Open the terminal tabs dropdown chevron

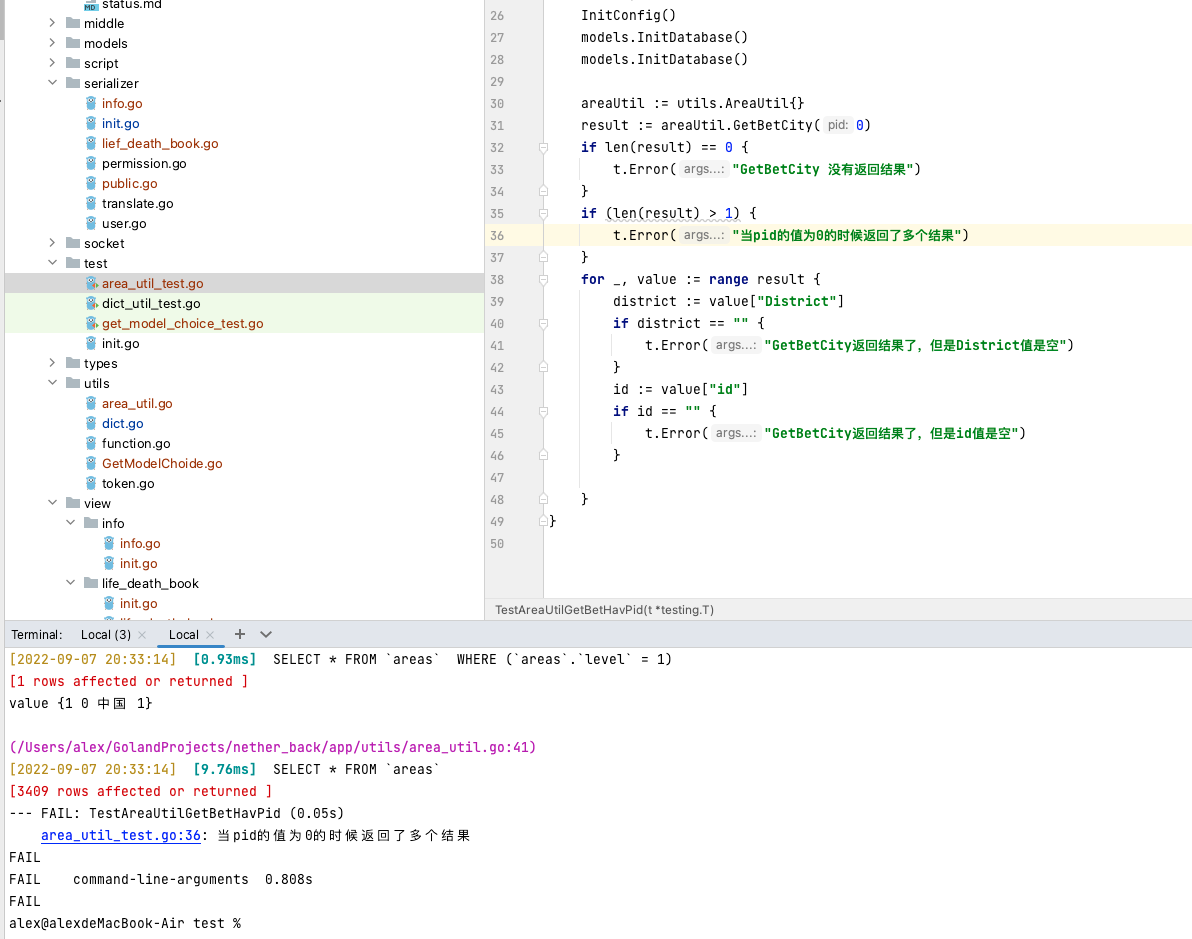tap(266, 634)
